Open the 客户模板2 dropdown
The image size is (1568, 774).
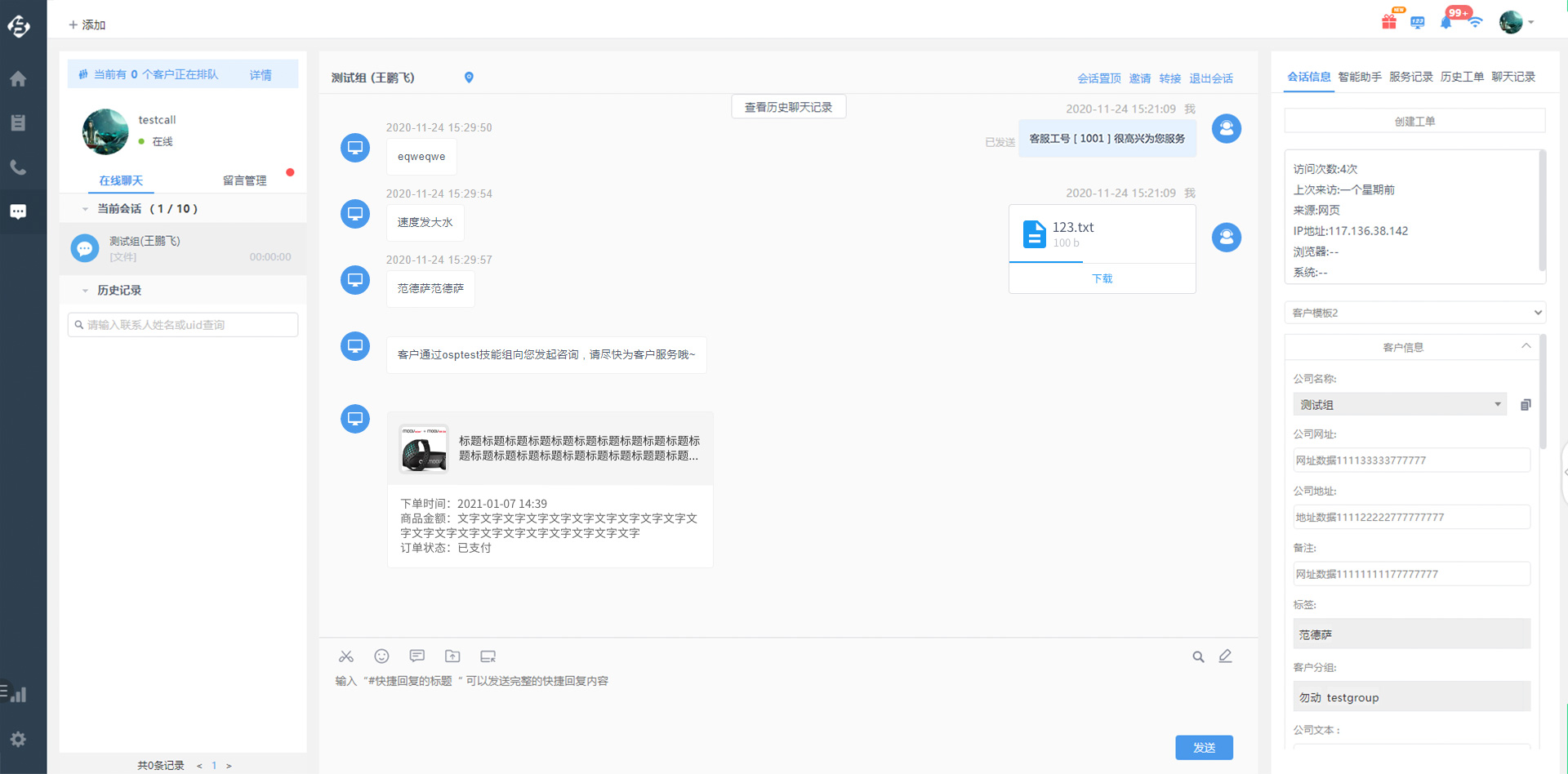1414,313
